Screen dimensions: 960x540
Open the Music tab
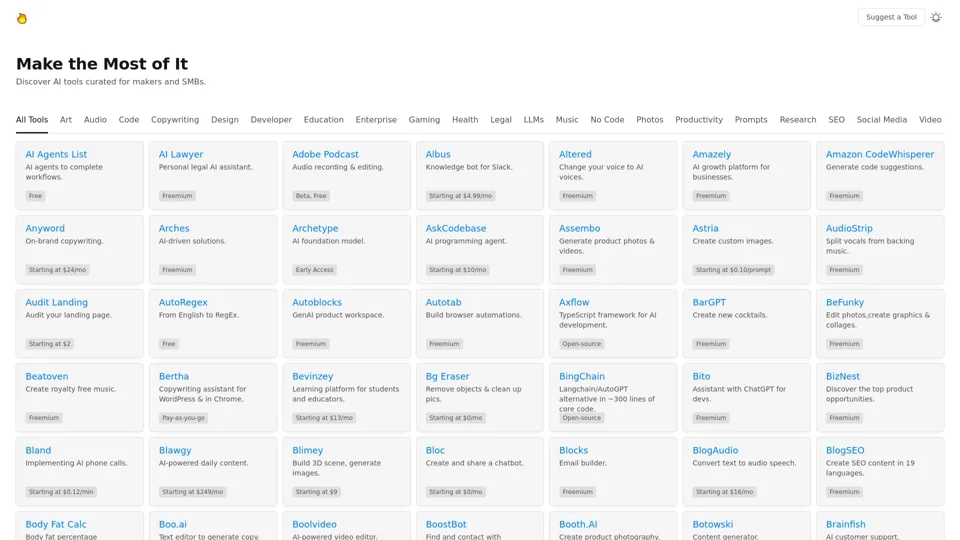(x=567, y=120)
